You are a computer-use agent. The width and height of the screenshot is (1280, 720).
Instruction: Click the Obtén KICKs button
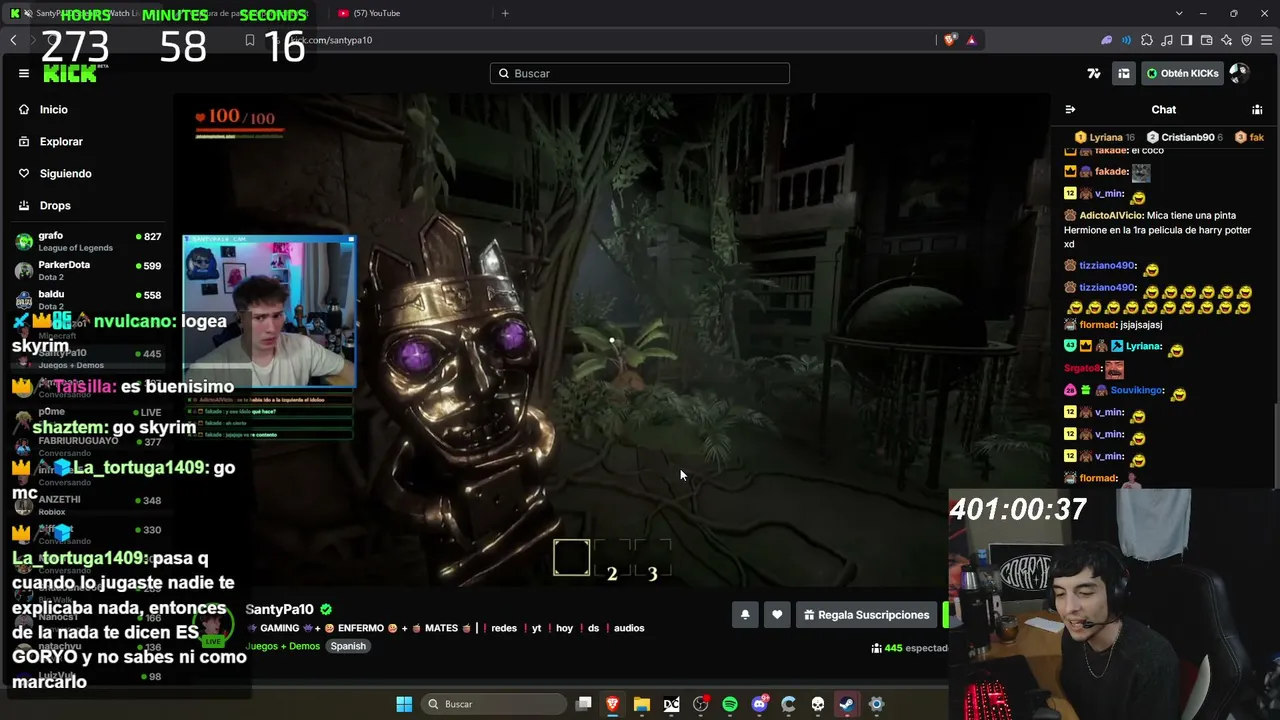click(1183, 73)
